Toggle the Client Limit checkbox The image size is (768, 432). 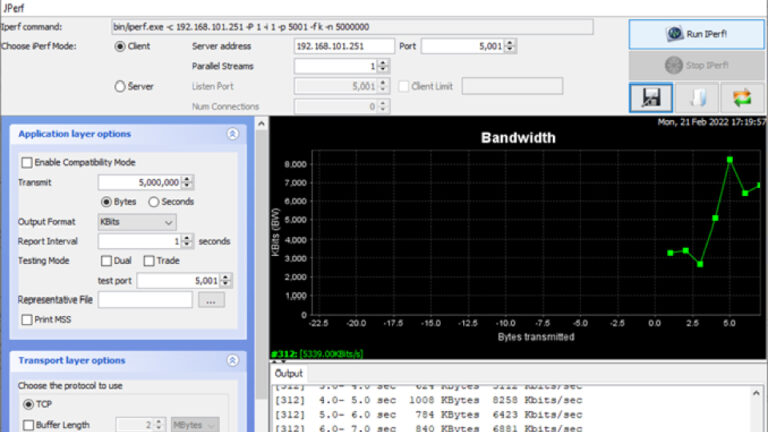point(404,87)
